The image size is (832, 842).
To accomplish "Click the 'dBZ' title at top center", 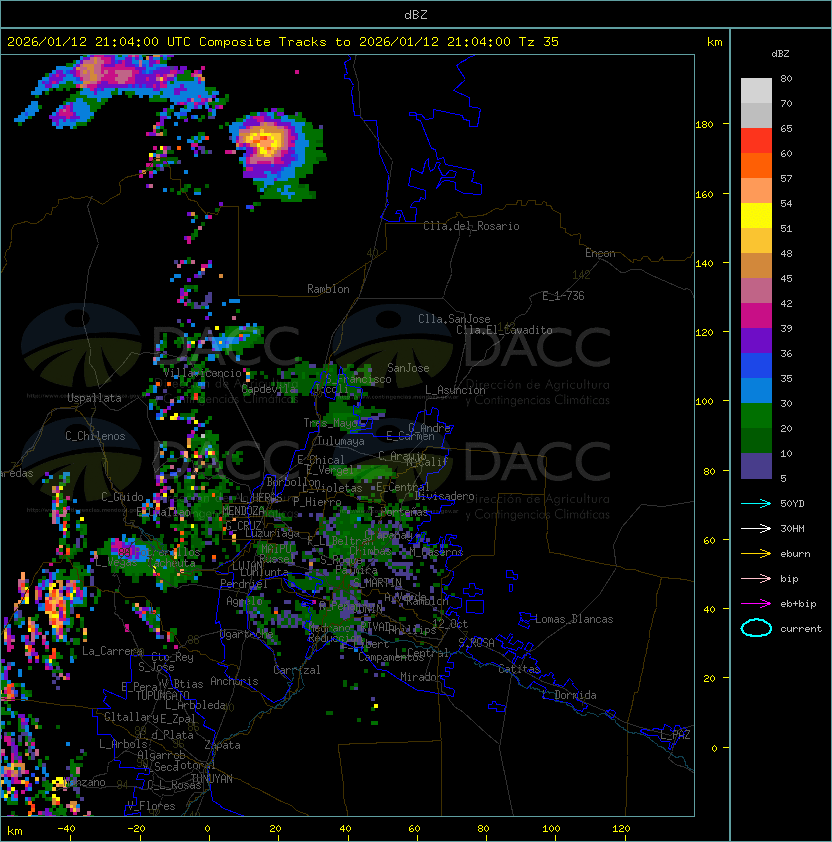I will (x=416, y=14).
